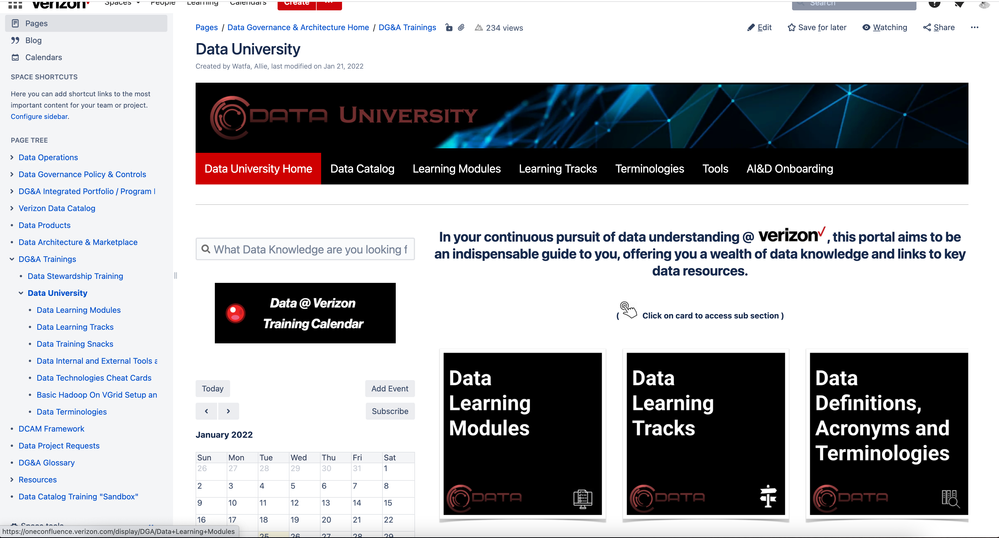Click the red dot on the Training Calendar banner

235,313
